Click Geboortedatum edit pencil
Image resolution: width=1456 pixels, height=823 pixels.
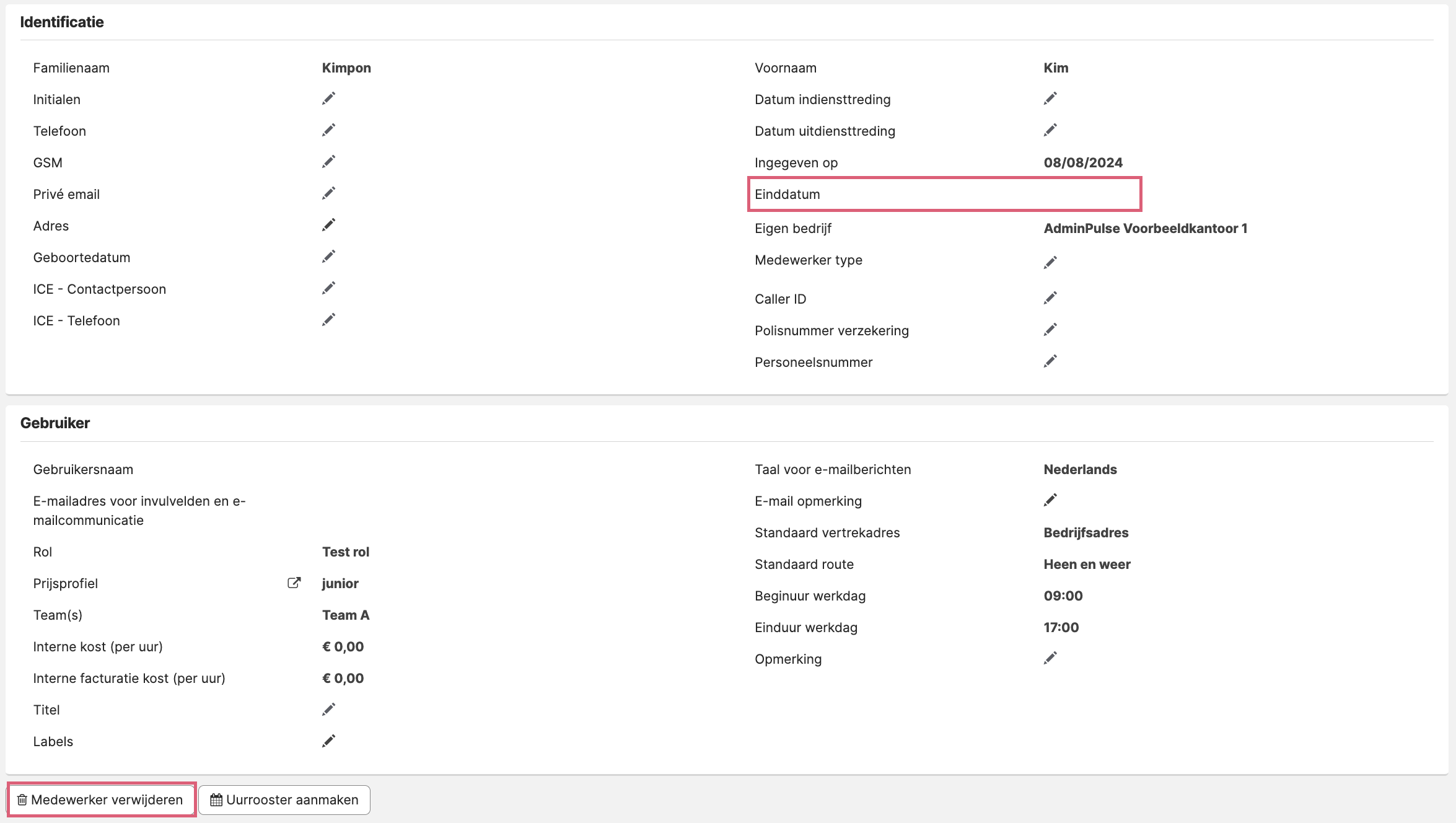[328, 257]
